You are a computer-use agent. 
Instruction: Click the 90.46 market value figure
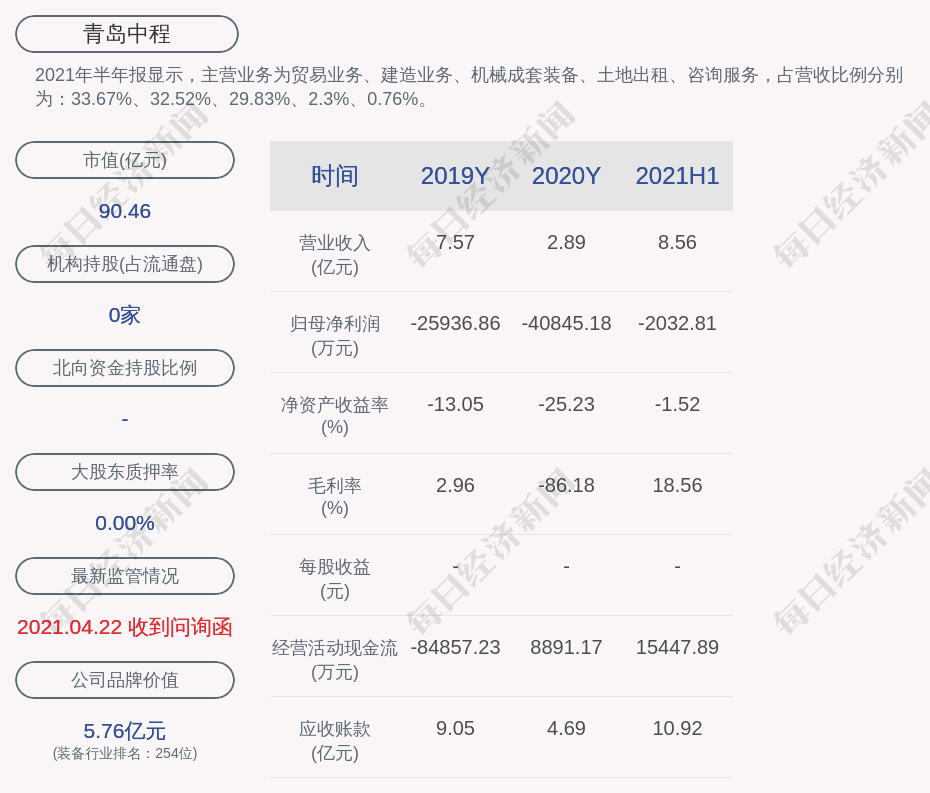click(125, 211)
